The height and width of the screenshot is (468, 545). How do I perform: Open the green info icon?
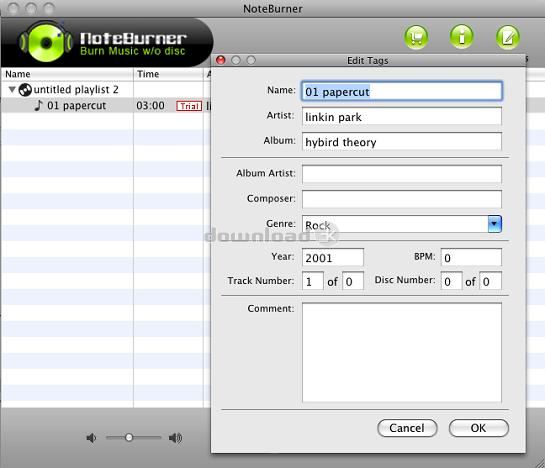point(462,37)
